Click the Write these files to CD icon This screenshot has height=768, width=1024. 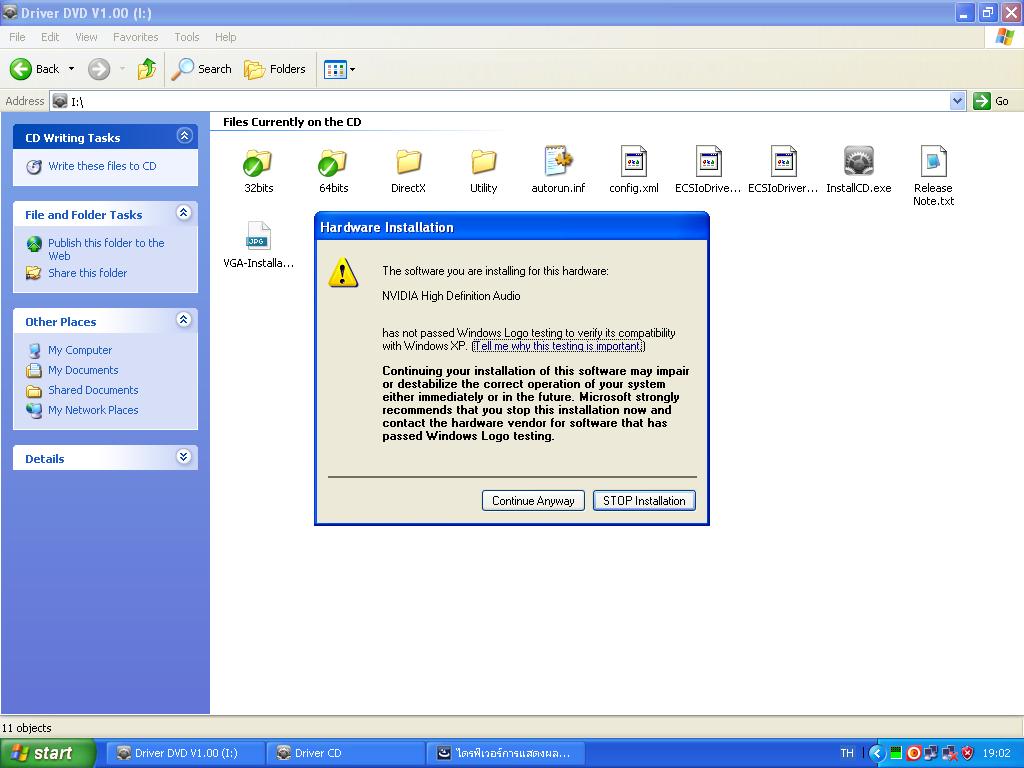34,167
